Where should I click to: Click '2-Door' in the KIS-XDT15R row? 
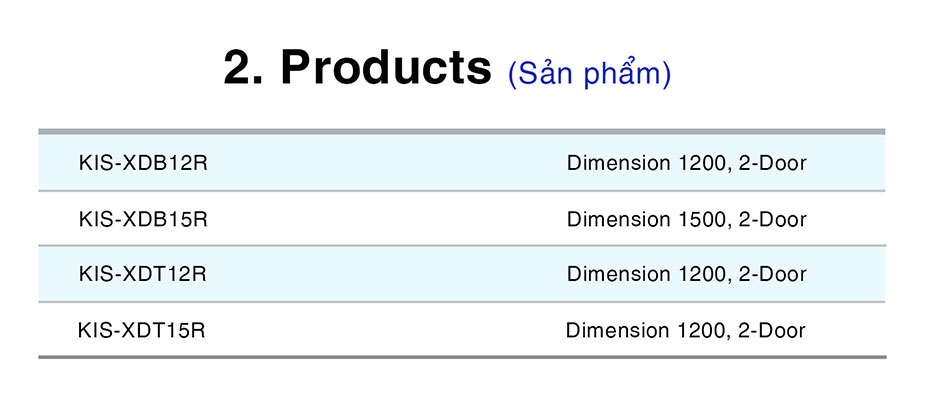click(x=772, y=330)
